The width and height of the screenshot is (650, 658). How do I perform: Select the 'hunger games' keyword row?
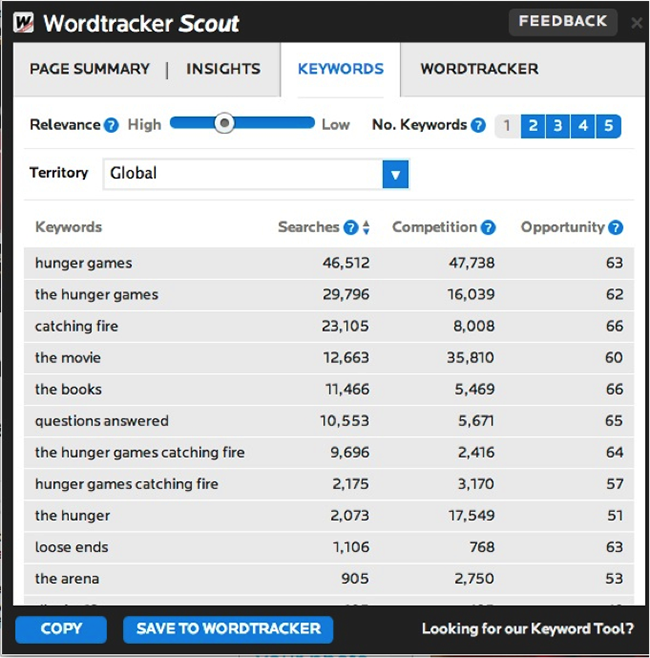(329, 263)
